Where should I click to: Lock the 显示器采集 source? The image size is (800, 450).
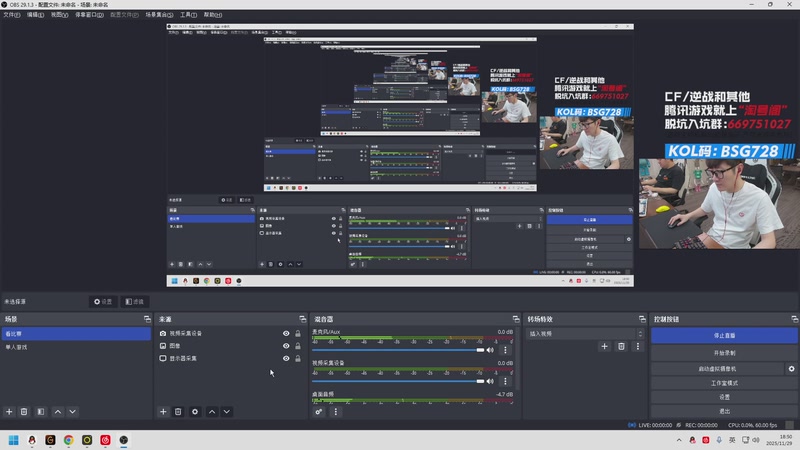[298, 358]
